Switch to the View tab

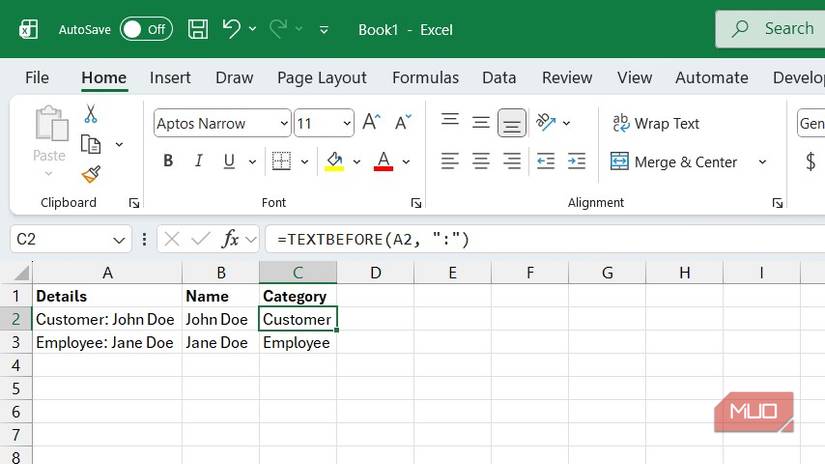click(635, 78)
